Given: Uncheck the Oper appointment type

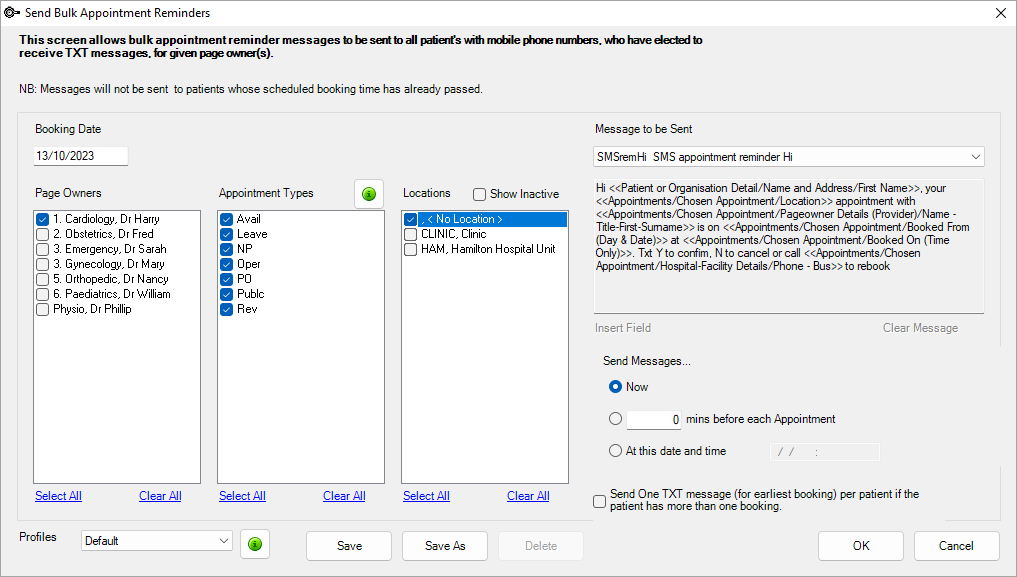Looking at the screenshot, I should pos(226,264).
